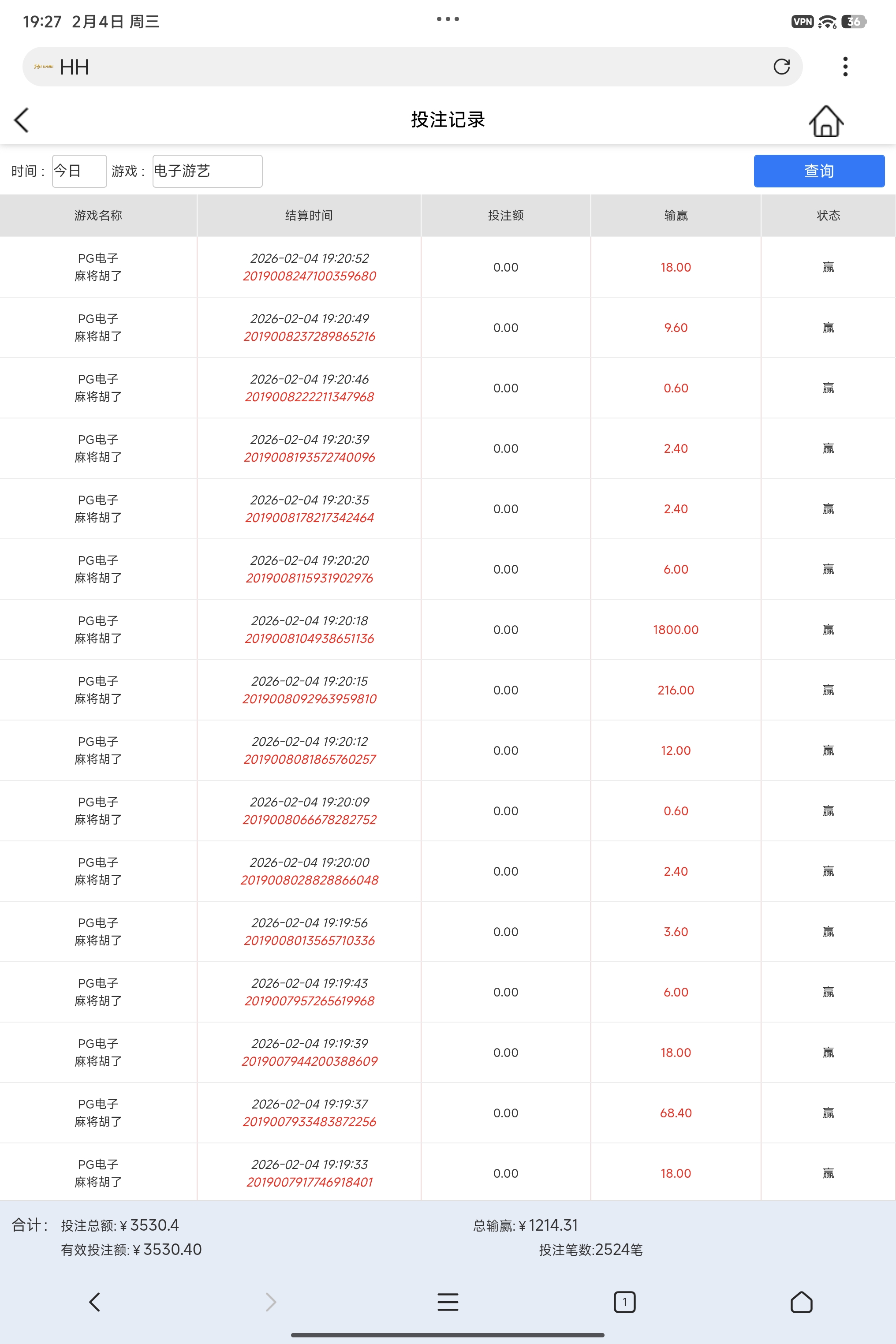896x1344 pixels.
Task: Open the browser three-dot menu
Action: coord(845,67)
